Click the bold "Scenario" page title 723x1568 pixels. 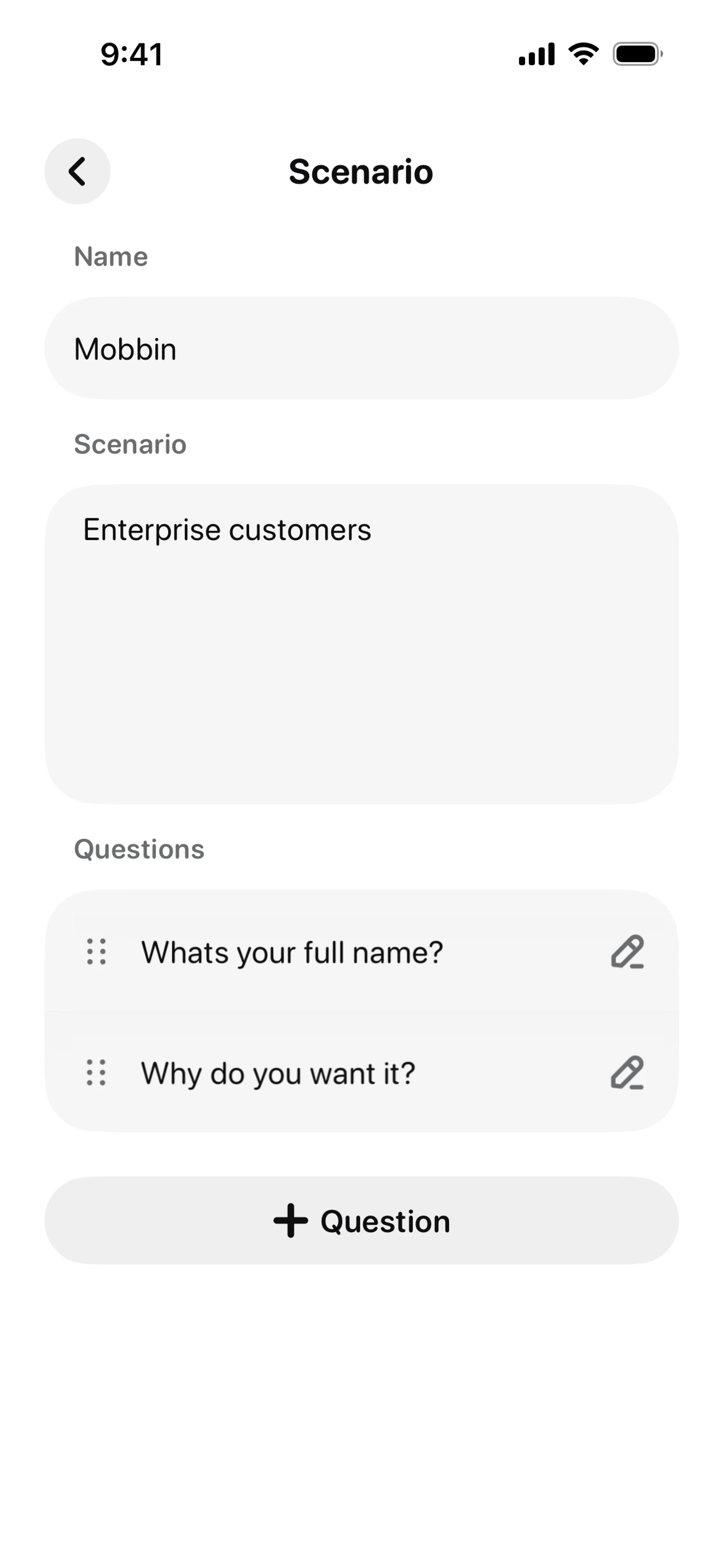[x=361, y=172]
